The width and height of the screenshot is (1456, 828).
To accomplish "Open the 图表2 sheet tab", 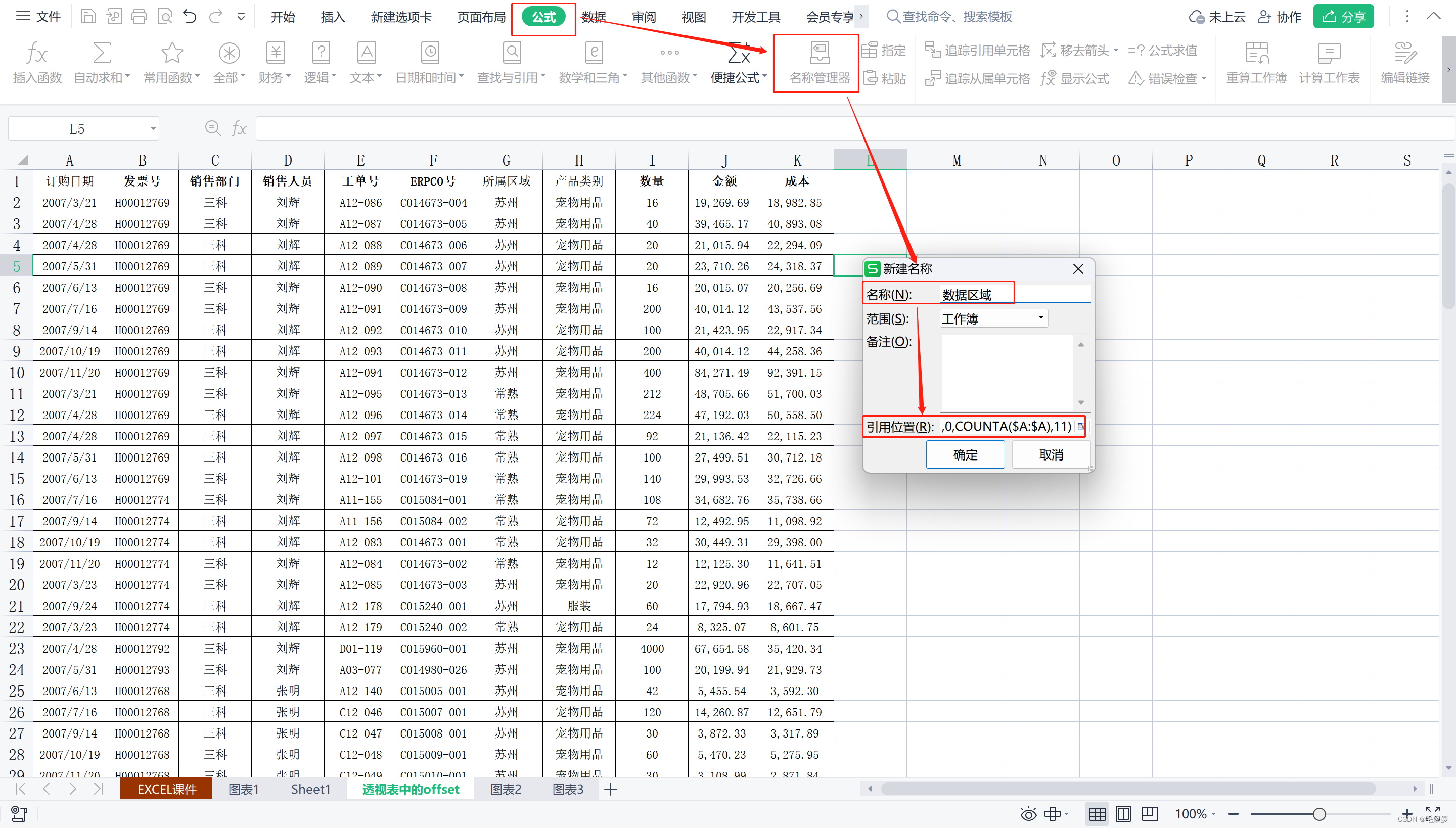I will click(506, 789).
